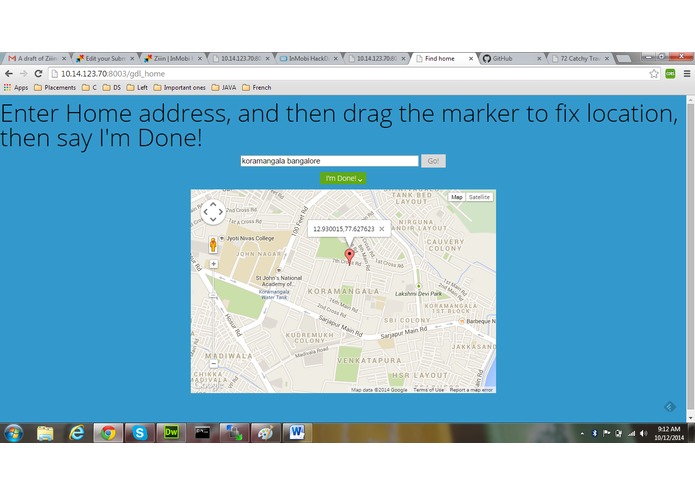Switch to the InMobi HackDay tab

point(308,58)
